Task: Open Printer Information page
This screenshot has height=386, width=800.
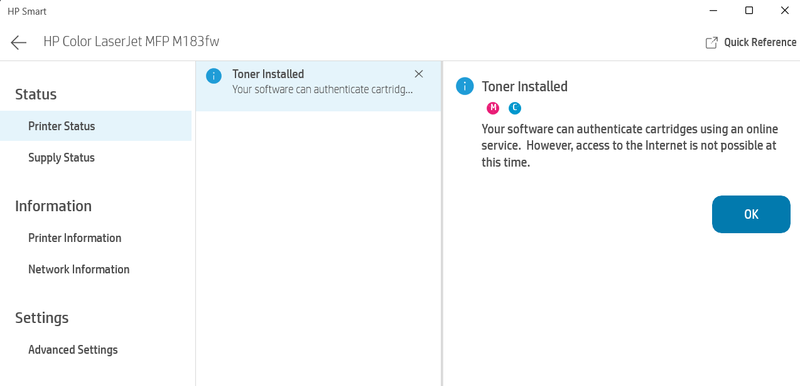Action: [x=74, y=238]
